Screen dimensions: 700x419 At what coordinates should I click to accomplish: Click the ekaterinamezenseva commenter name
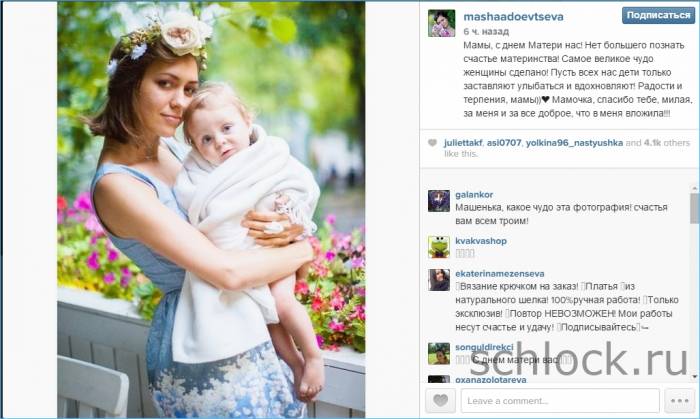(499, 274)
